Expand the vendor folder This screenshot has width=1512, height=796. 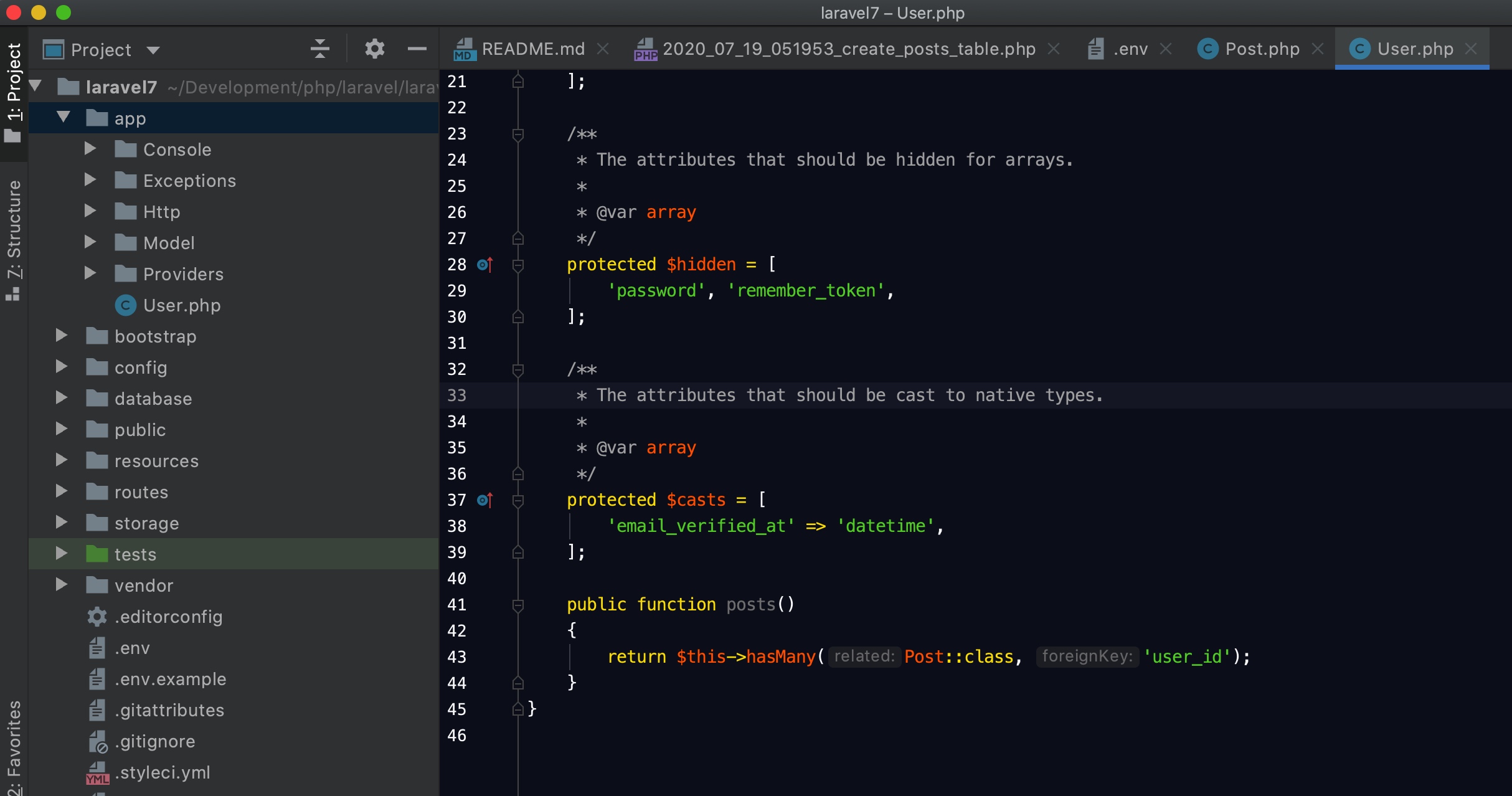[x=62, y=584]
